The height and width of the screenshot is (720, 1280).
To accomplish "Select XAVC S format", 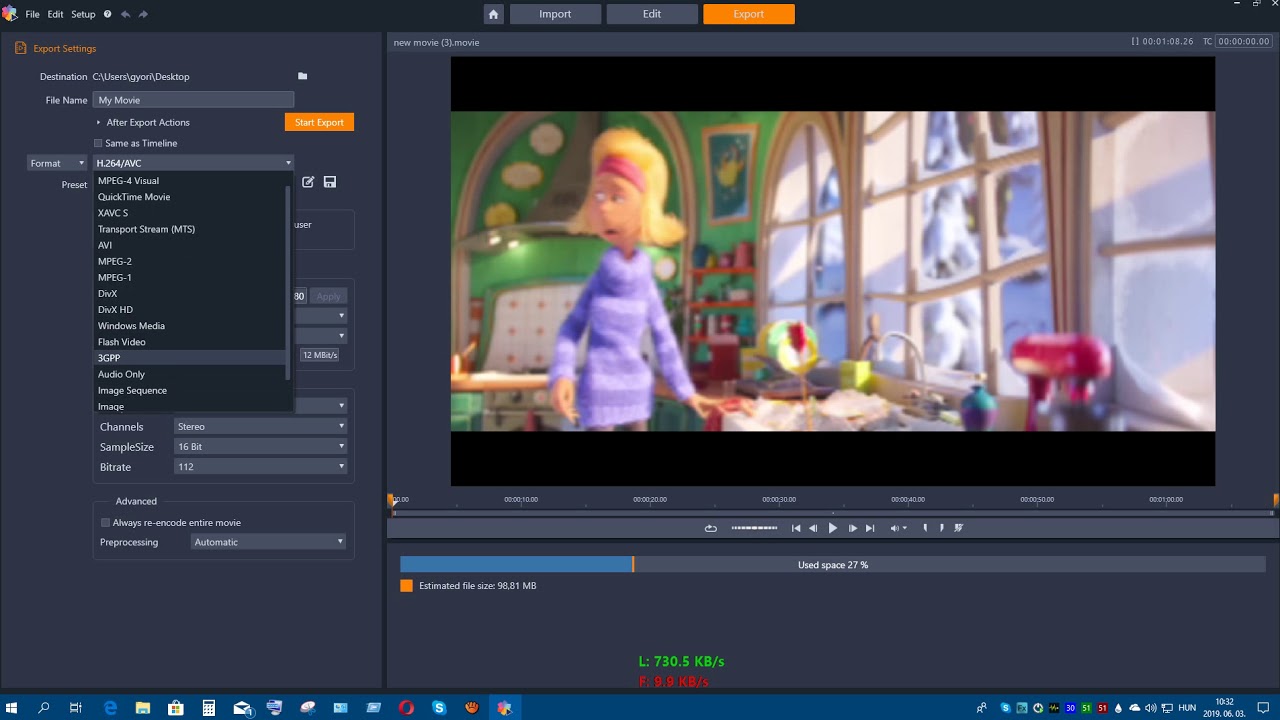I will click(189, 213).
